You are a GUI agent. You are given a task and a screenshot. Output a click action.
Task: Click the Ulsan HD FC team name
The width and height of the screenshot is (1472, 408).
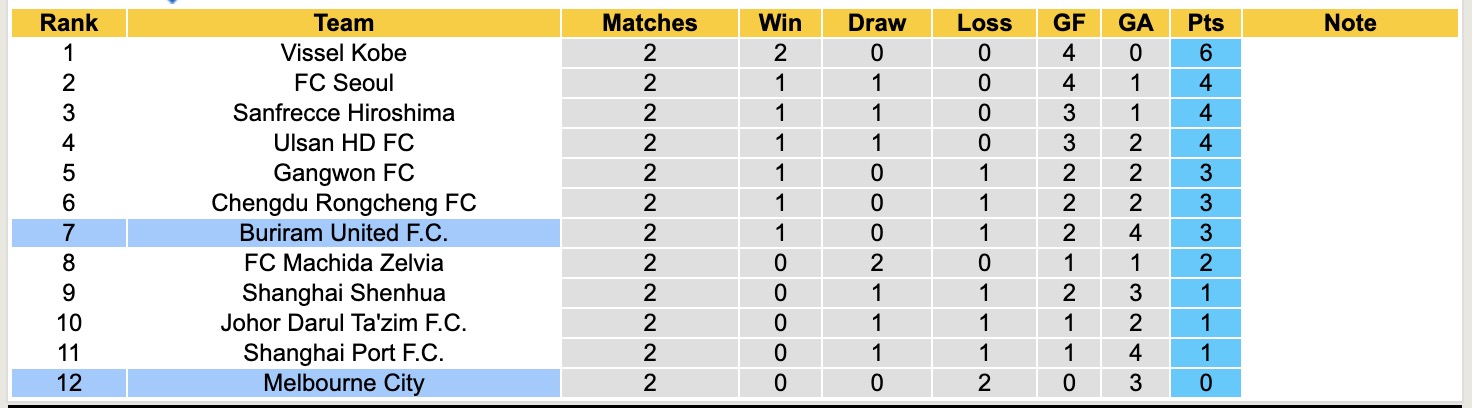tap(343, 143)
